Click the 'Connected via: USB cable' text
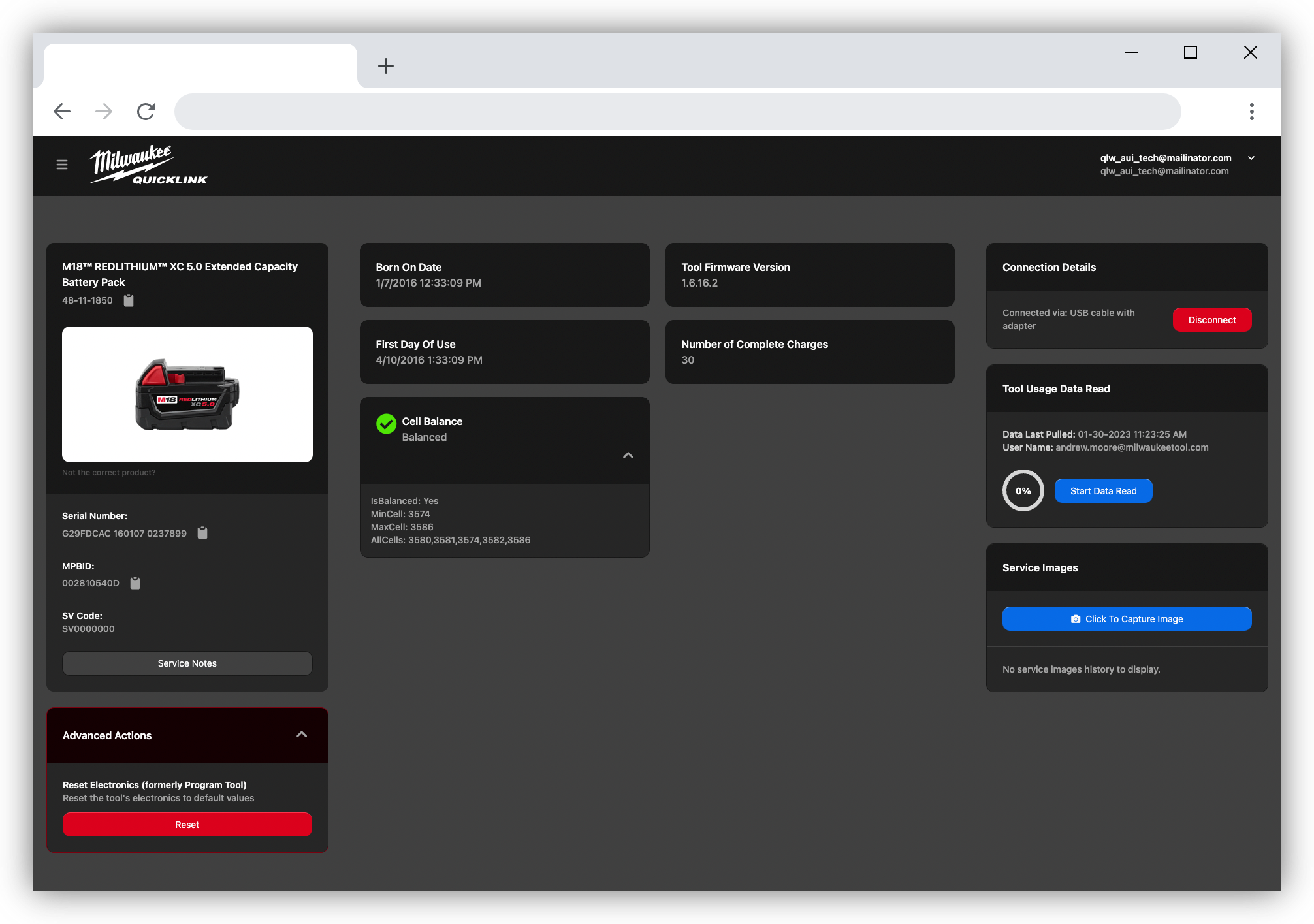1314x924 pixels. (x=1068, y=319)
